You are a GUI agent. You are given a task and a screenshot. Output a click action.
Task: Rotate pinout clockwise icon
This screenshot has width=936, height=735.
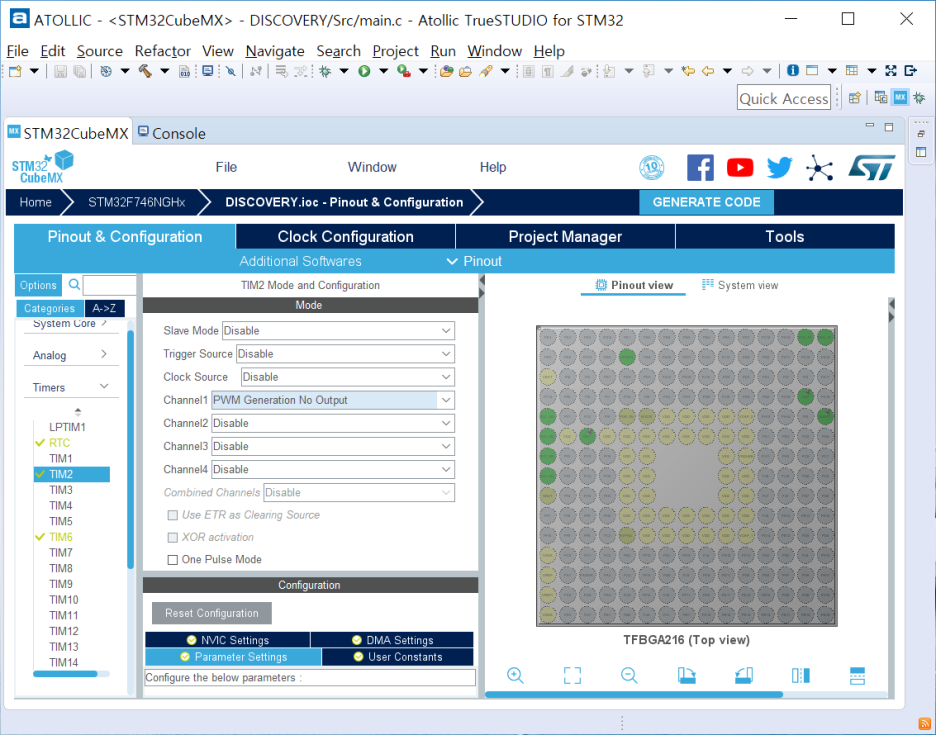pyautogui.click(x=686, y=675)
